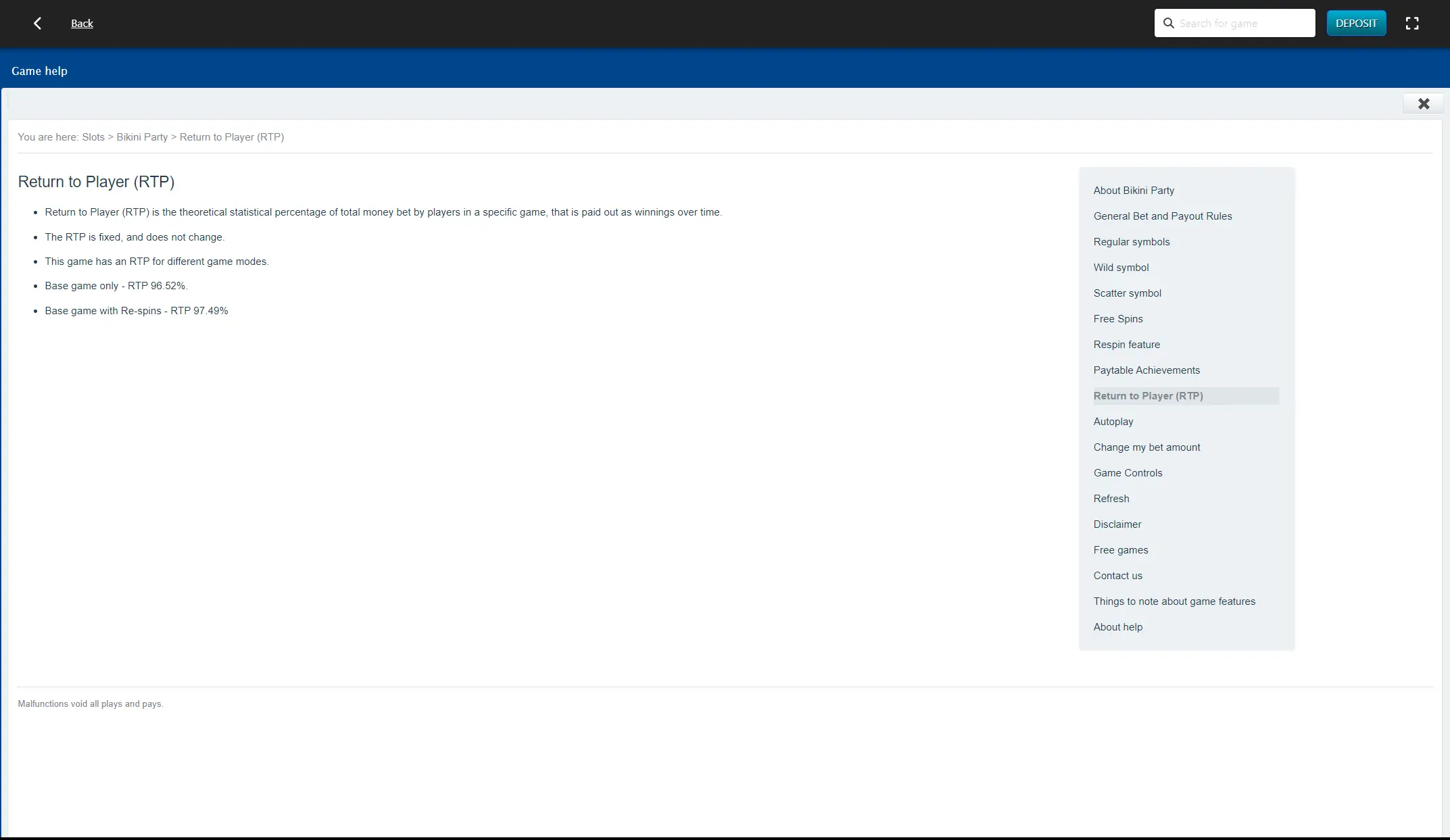Click 'The RTP is fixed' bullet text
This screenshot has width=1450, height=840.
tap(135, 237)
